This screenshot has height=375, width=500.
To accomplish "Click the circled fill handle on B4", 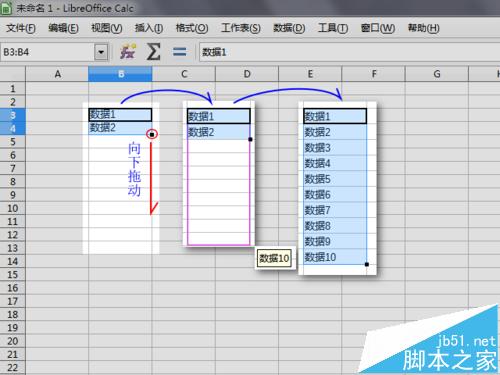I will click(x=152, y=134).
